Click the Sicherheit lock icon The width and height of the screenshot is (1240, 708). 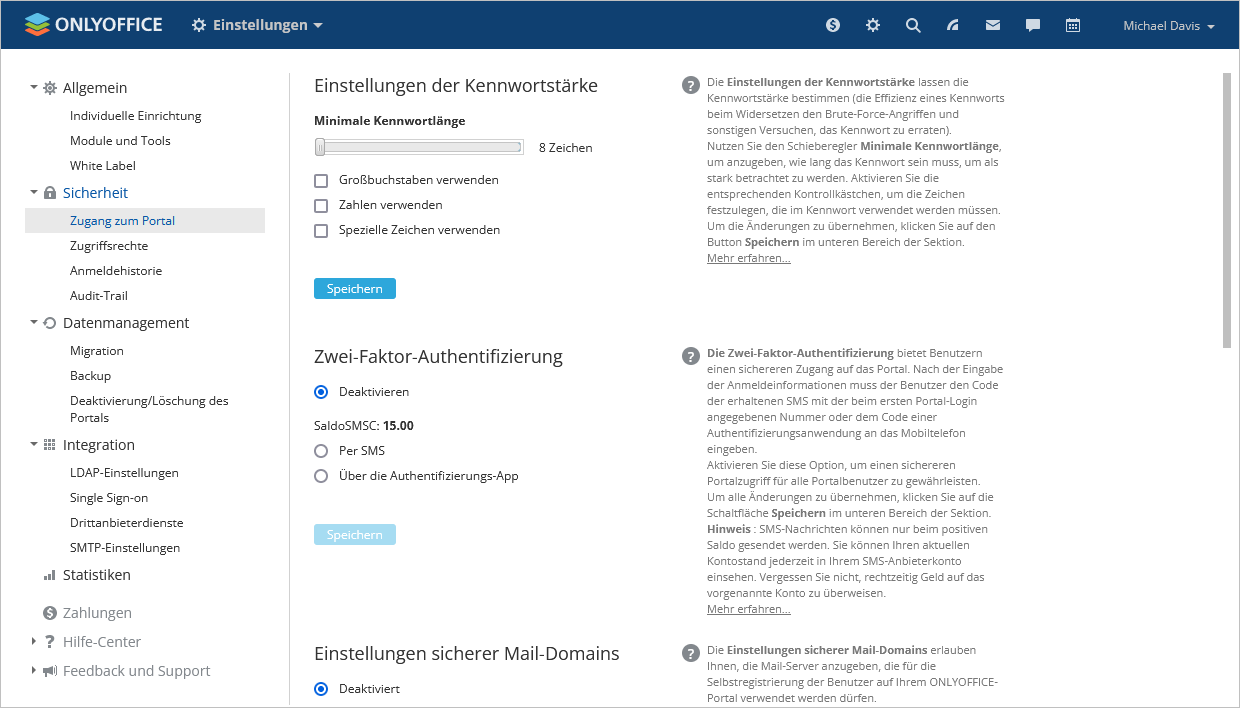click(50, 193)
